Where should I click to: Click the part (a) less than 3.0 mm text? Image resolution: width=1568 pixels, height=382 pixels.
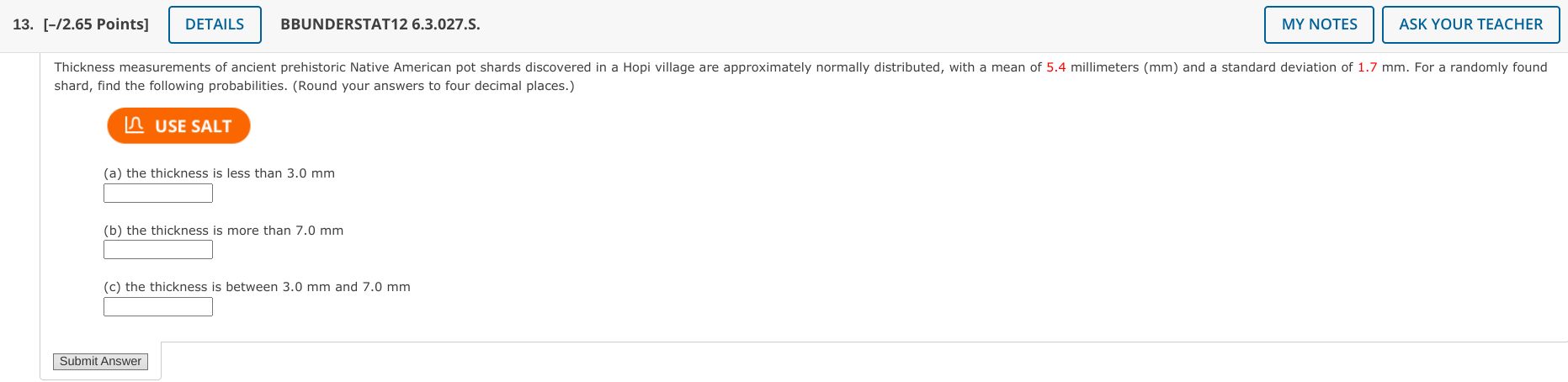219,173
